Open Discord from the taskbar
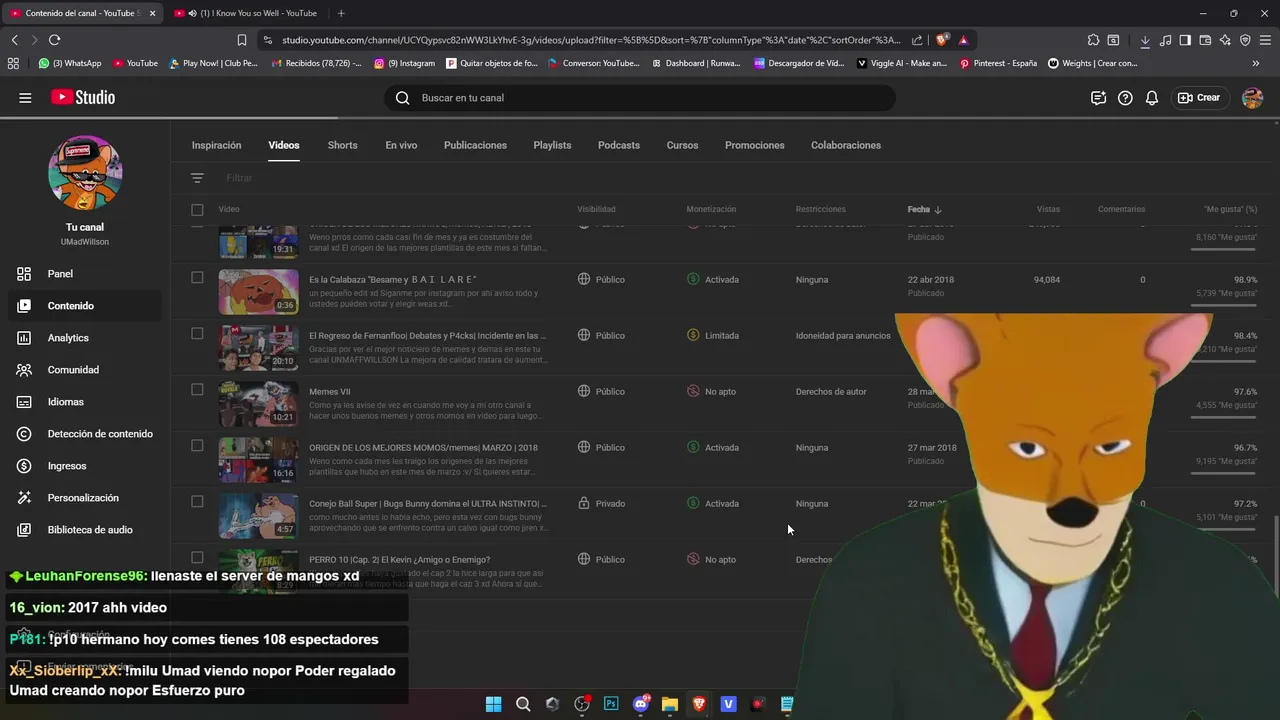1280x720 pixels. (641, 704)
